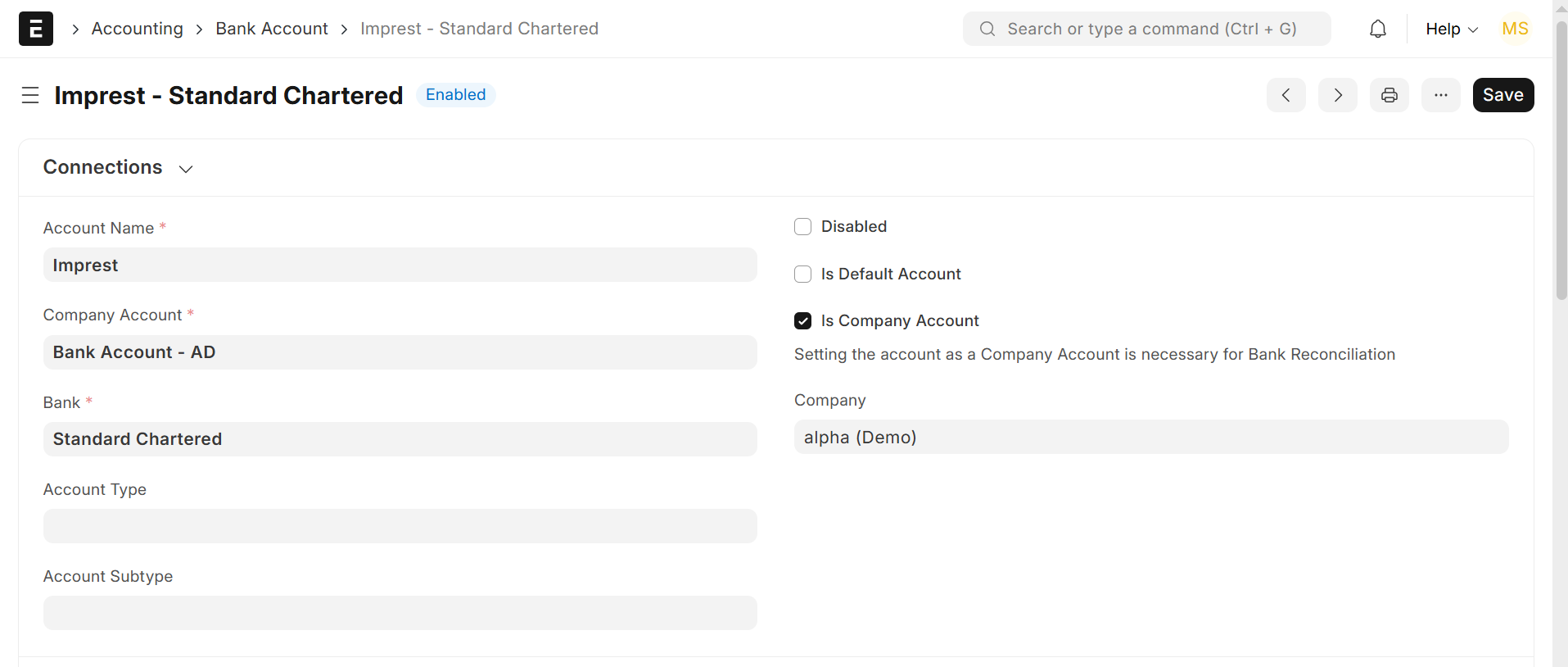Navigate to Bank Account breadcrumb
1568x667 pixels.
click(x=271, y=29)
